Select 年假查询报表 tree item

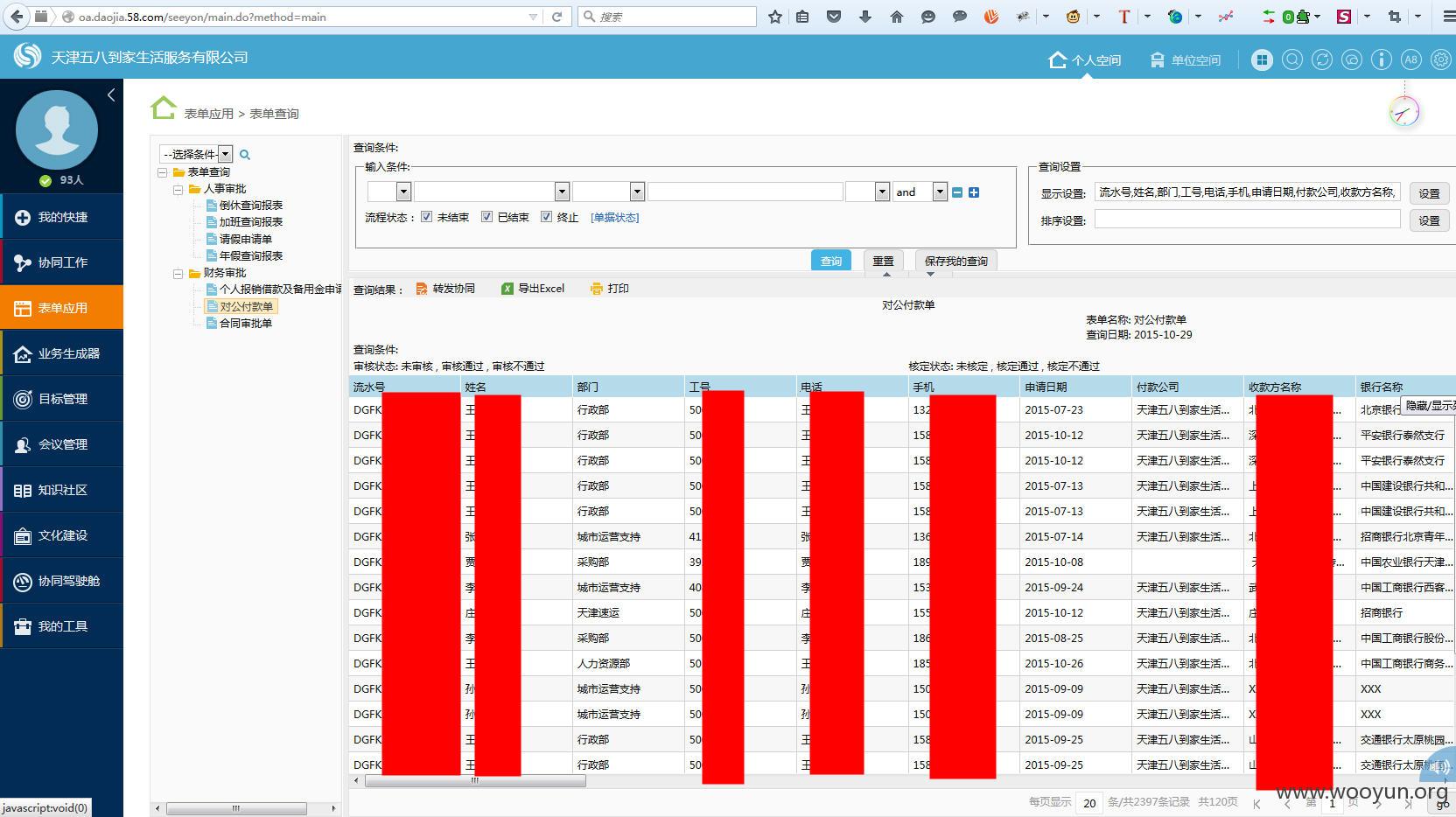pos(244,255)
